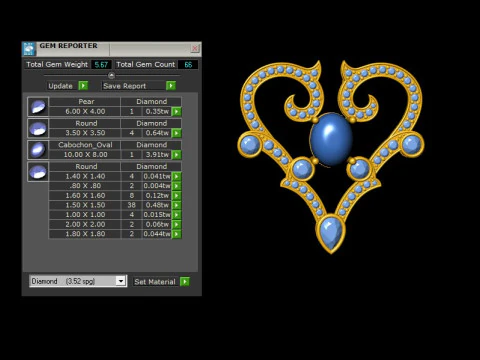Click green arrow for 1.40 X 1.40 row
This screenshot has width=480, height=360.
pyautogui.click(x=176, y=176)
